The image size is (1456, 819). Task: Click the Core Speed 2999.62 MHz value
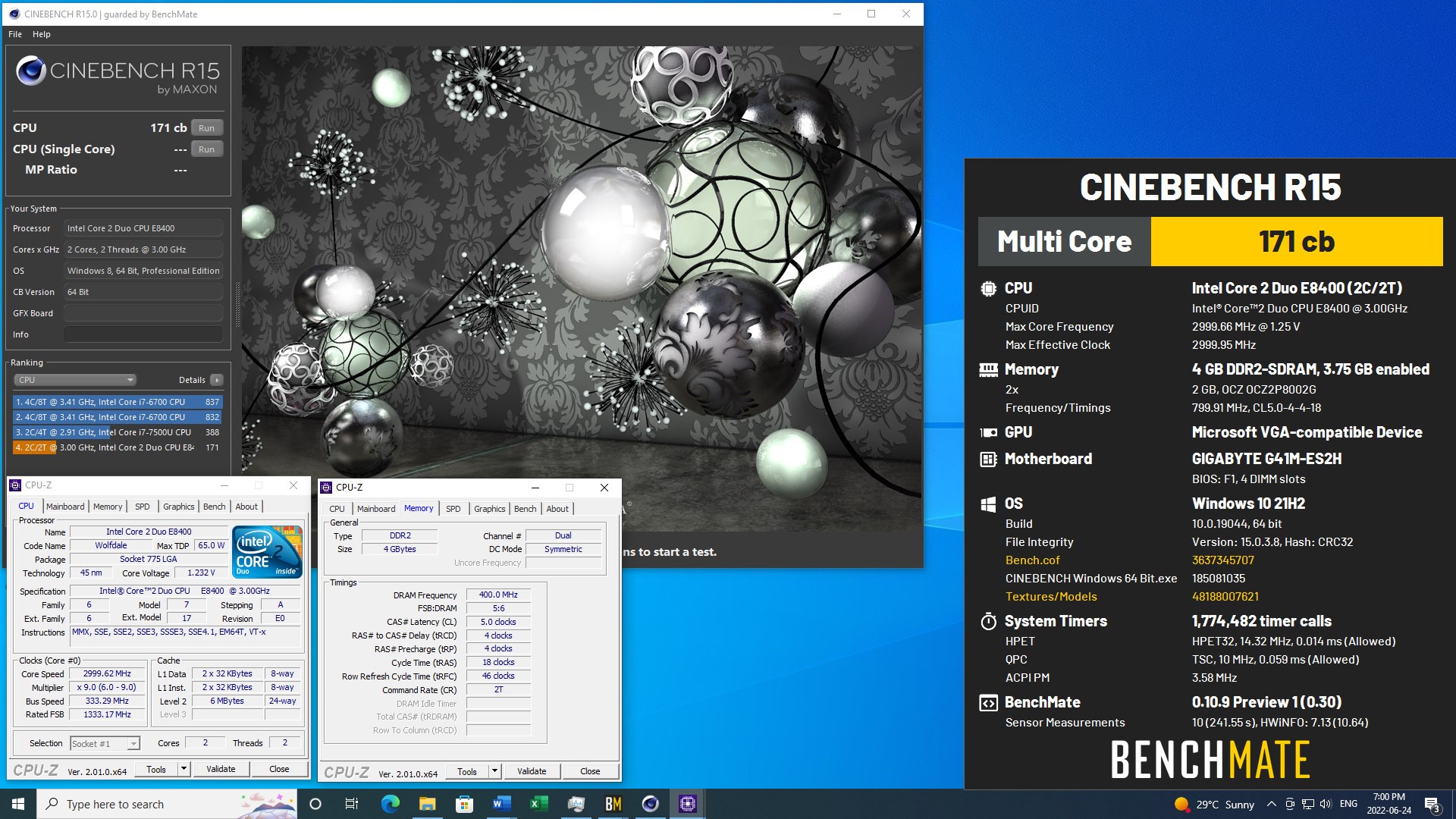coord(107,673)
